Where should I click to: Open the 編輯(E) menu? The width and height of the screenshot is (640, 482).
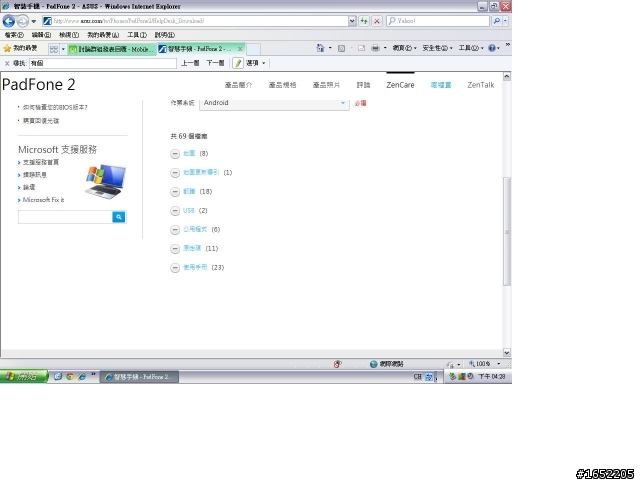pyautogui.click(x=41, y=35)
